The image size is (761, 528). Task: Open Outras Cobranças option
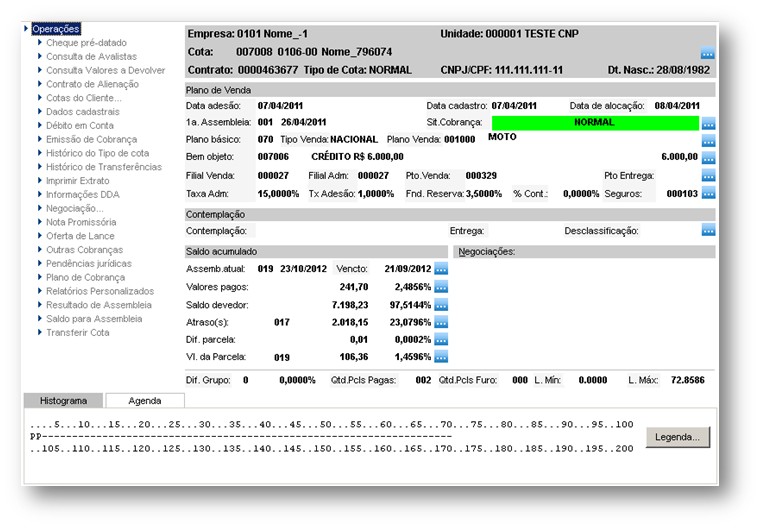coord(84,250)
